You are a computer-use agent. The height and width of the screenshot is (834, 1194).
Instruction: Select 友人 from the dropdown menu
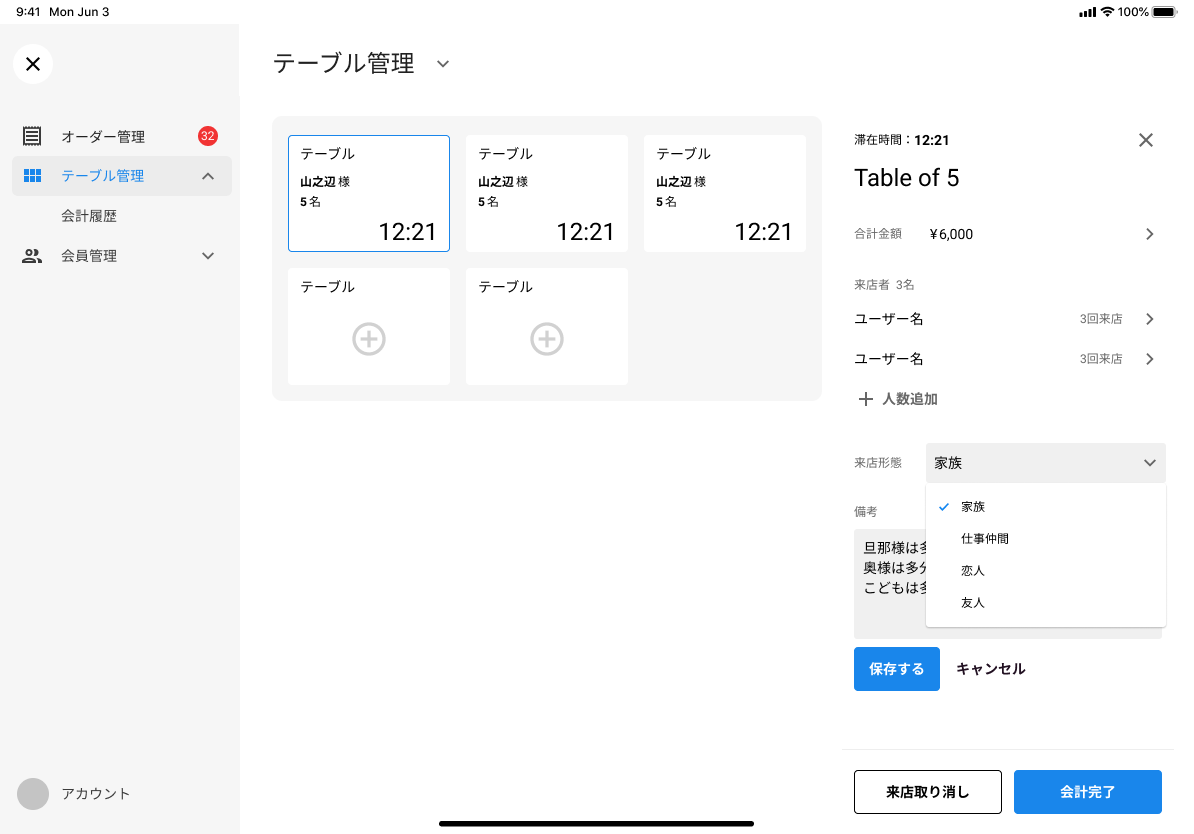[x=973, y=603]
